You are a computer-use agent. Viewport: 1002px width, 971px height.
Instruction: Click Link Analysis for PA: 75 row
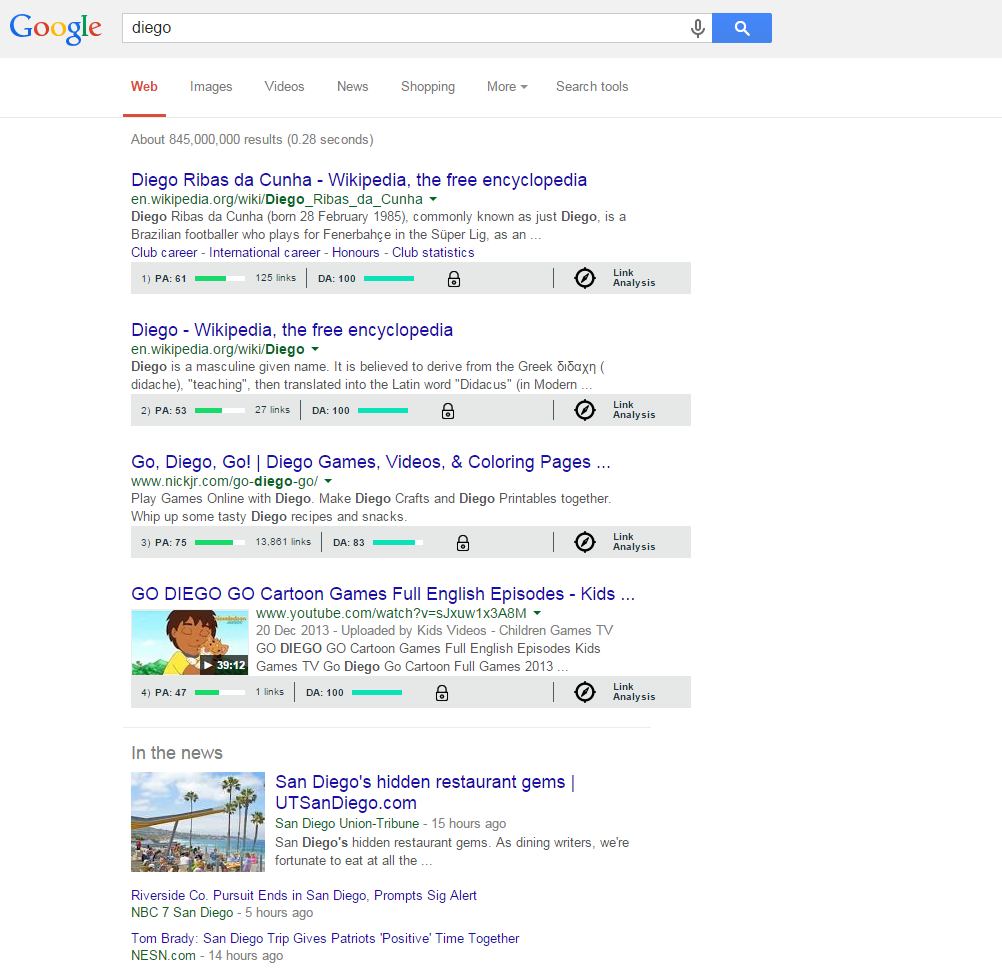[634, 542]
